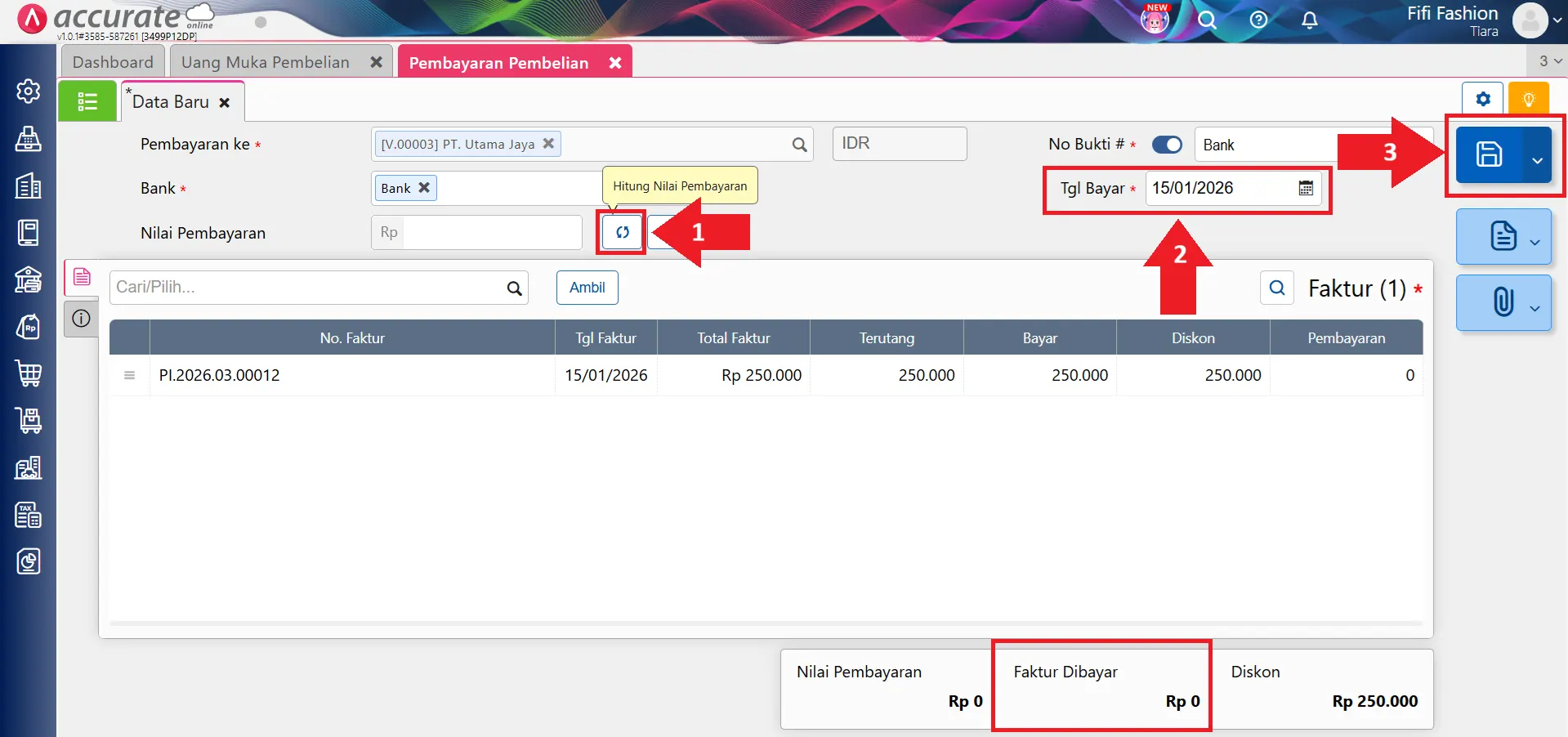The height and width of the screenshot is (737, 1568).
Task: Open the green list view icon
Action: [x=87, y=101]
